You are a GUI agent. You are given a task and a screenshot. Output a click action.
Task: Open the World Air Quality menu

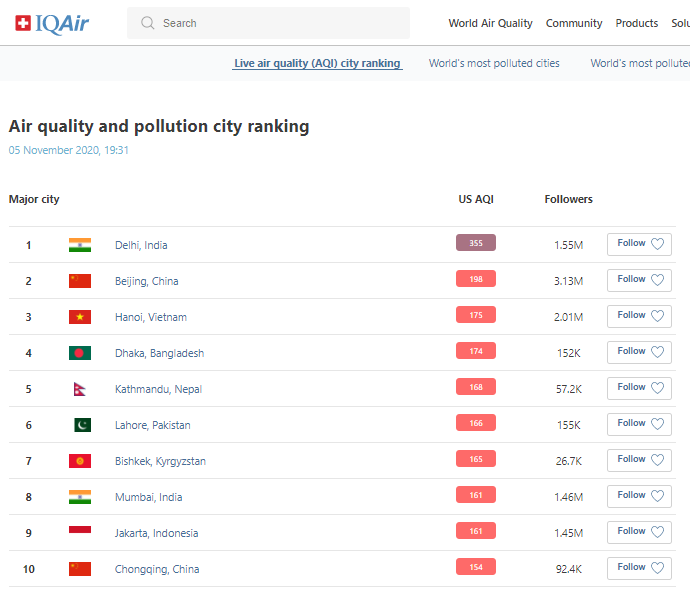(490, 23)
